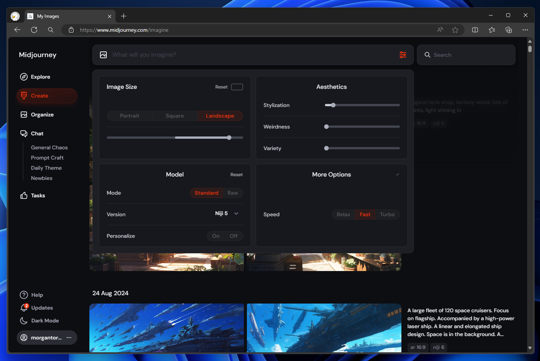
Task: Open the Tasks page
Action: [33, 196]
